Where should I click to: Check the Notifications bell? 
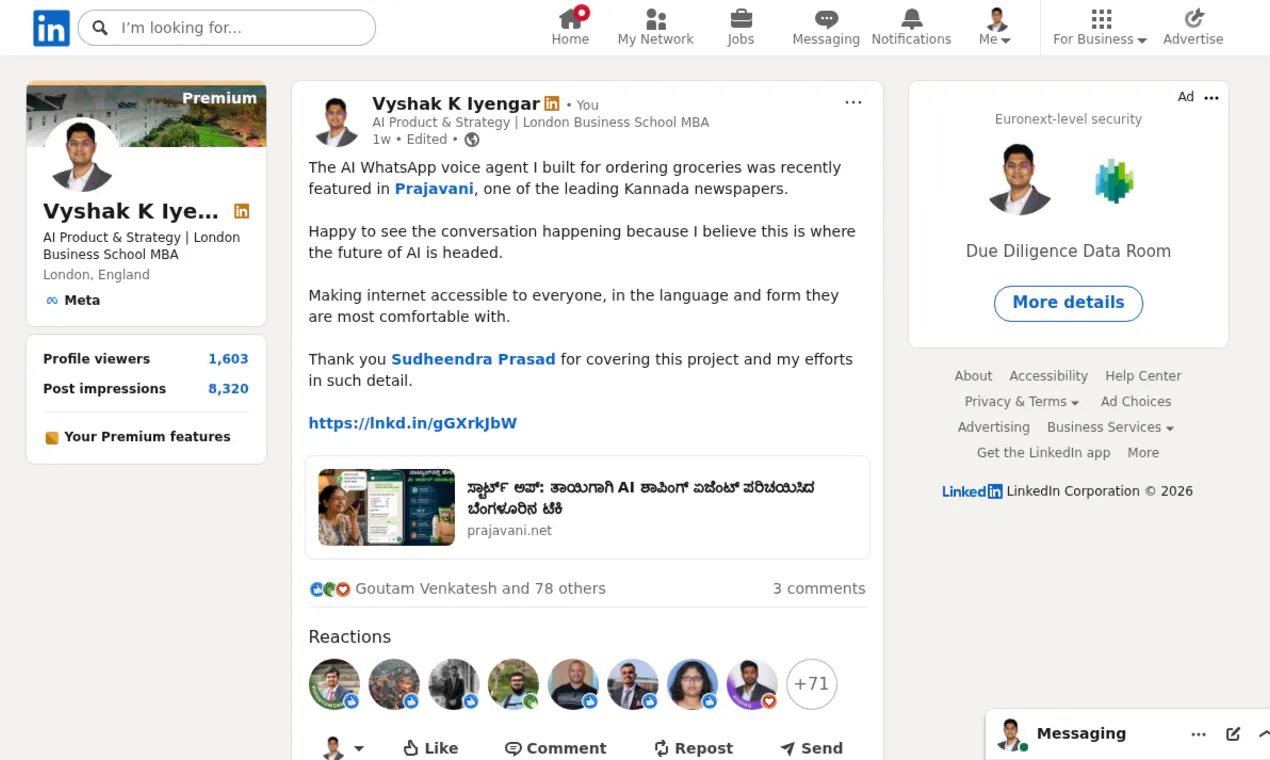(911, 27)
